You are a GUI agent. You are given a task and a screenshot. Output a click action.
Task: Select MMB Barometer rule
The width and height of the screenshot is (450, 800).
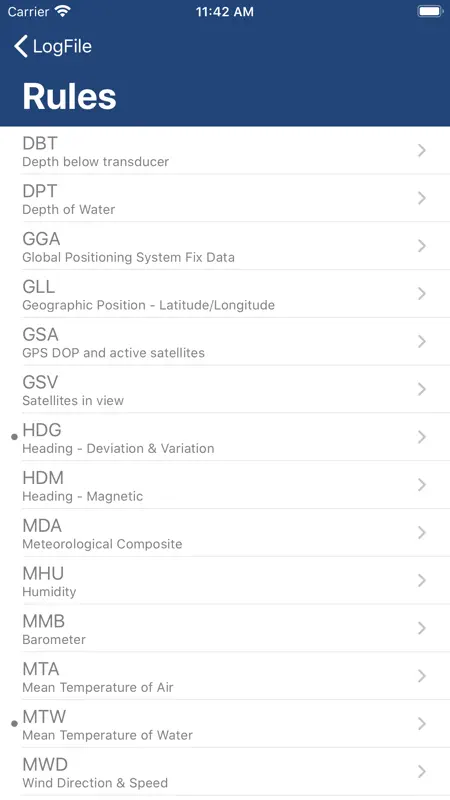click(225, 628)
